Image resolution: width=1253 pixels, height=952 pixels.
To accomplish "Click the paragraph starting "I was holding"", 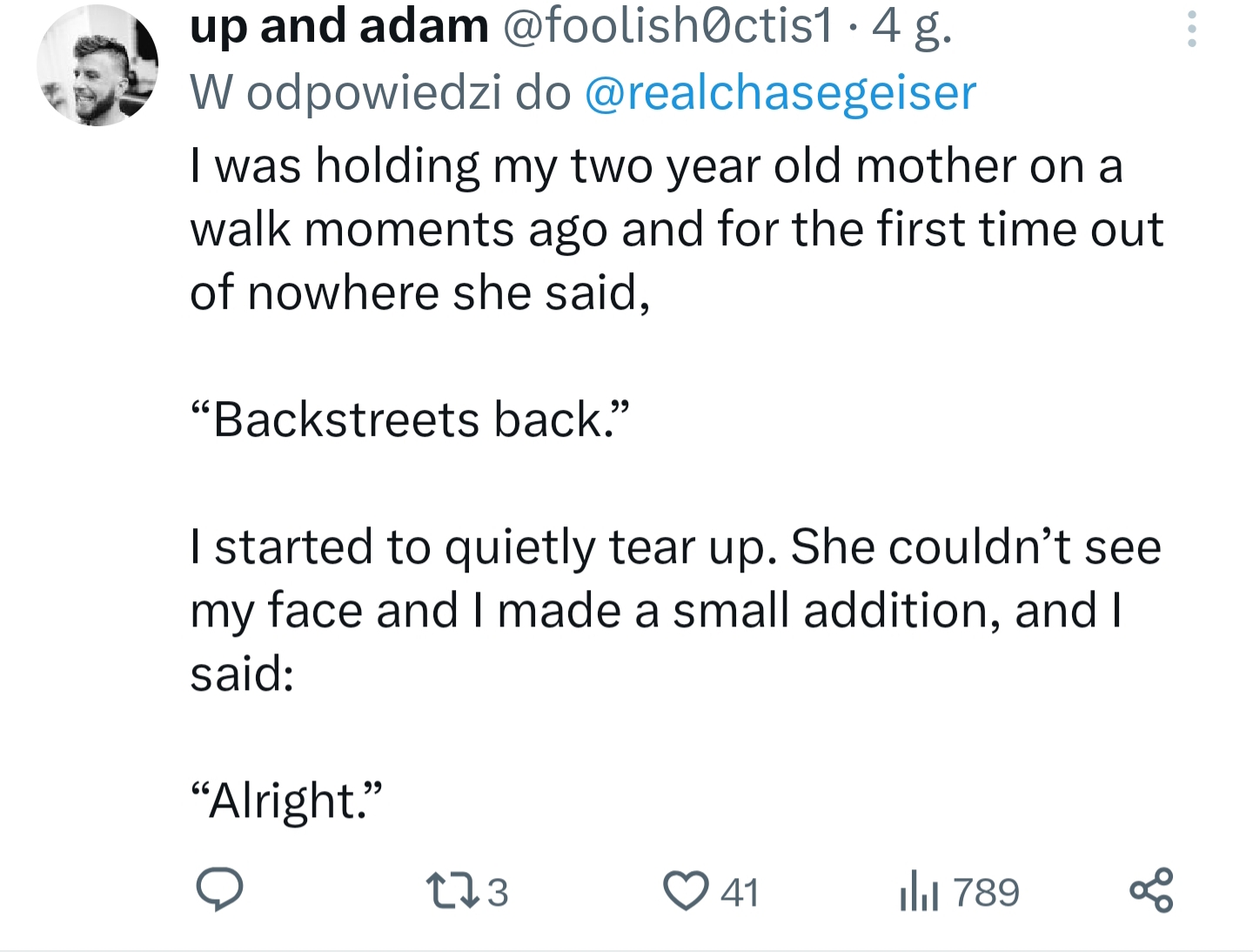I will pyautogui.click(x=657, y=165).
